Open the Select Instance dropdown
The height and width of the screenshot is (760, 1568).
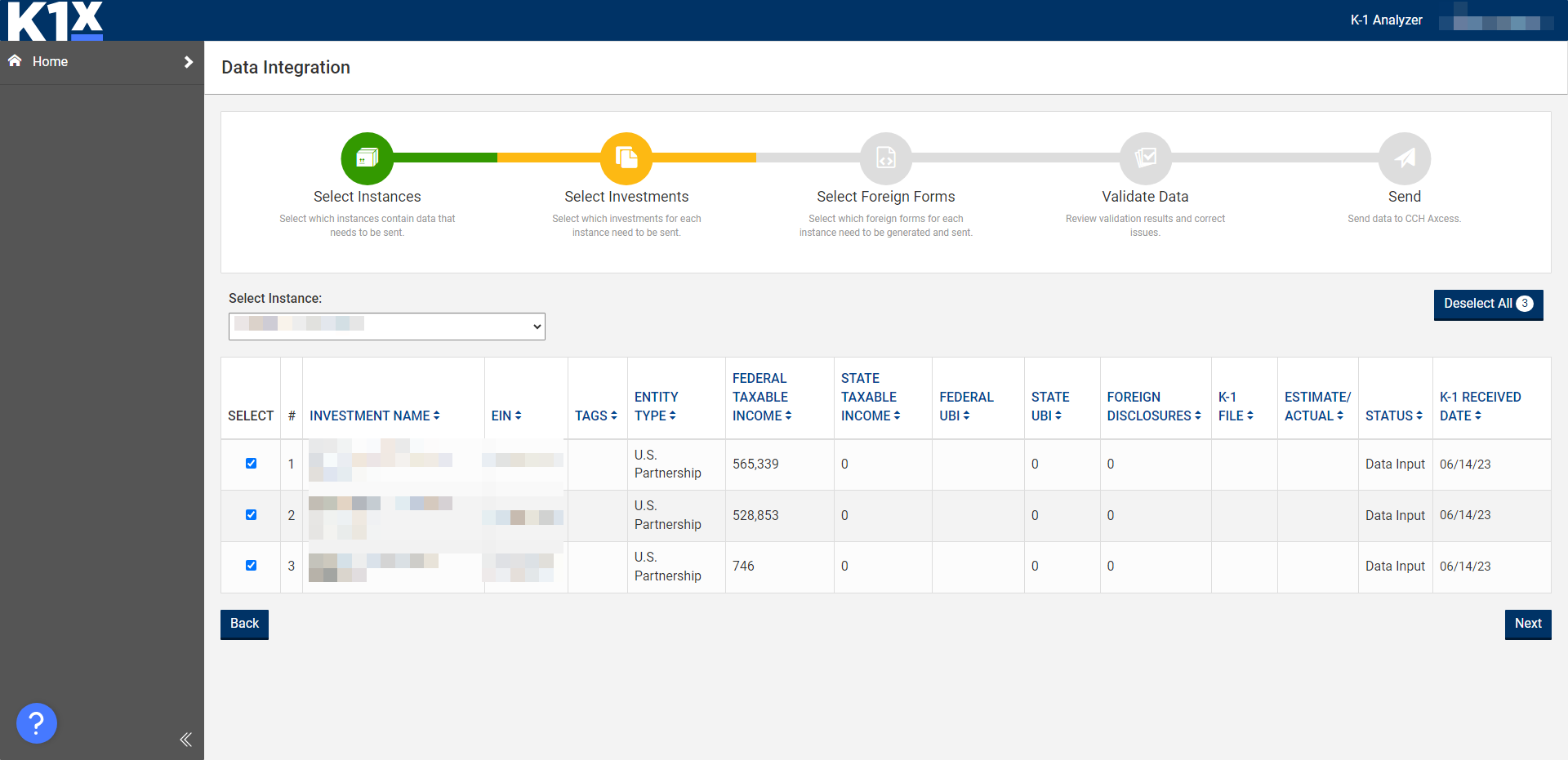pyautogui.click(x=386, y=327)
